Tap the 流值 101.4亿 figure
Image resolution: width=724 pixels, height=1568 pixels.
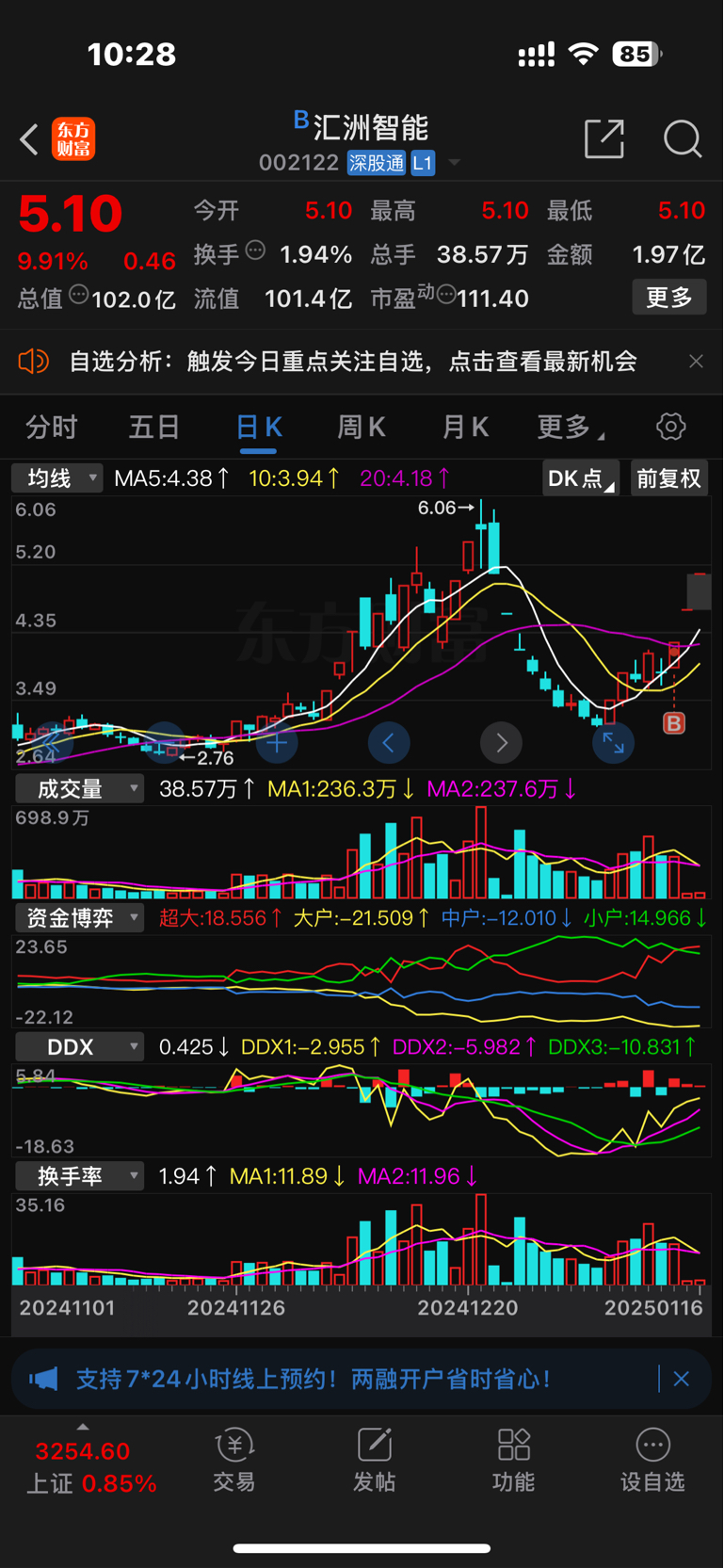272,299
